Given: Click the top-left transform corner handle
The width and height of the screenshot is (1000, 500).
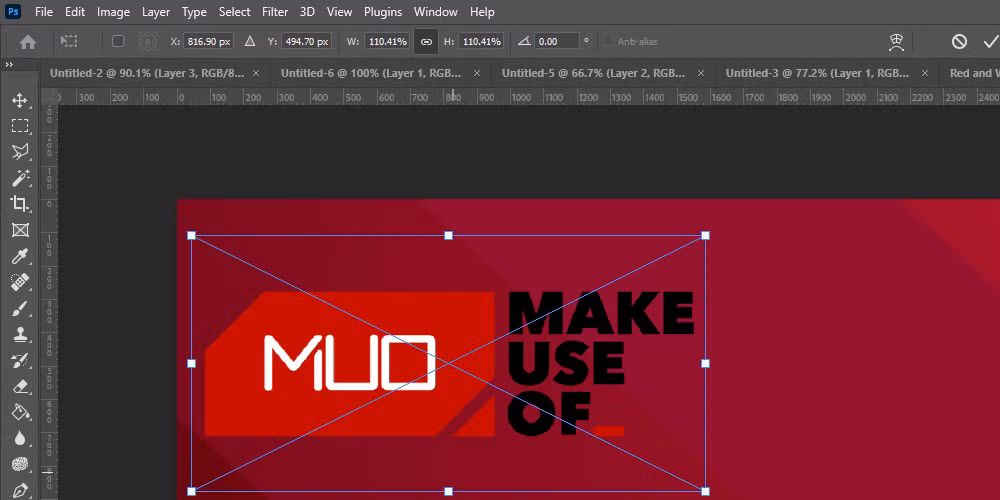Looking at the screenshot, I should (x=191, y=235).
